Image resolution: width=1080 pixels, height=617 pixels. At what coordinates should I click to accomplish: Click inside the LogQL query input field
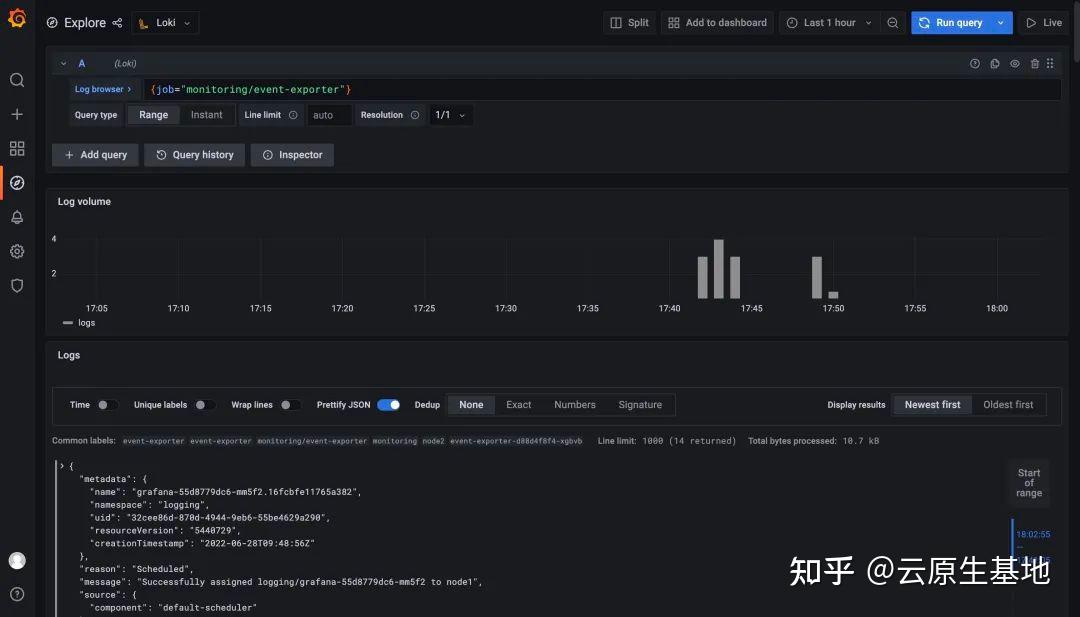point(400,88)
